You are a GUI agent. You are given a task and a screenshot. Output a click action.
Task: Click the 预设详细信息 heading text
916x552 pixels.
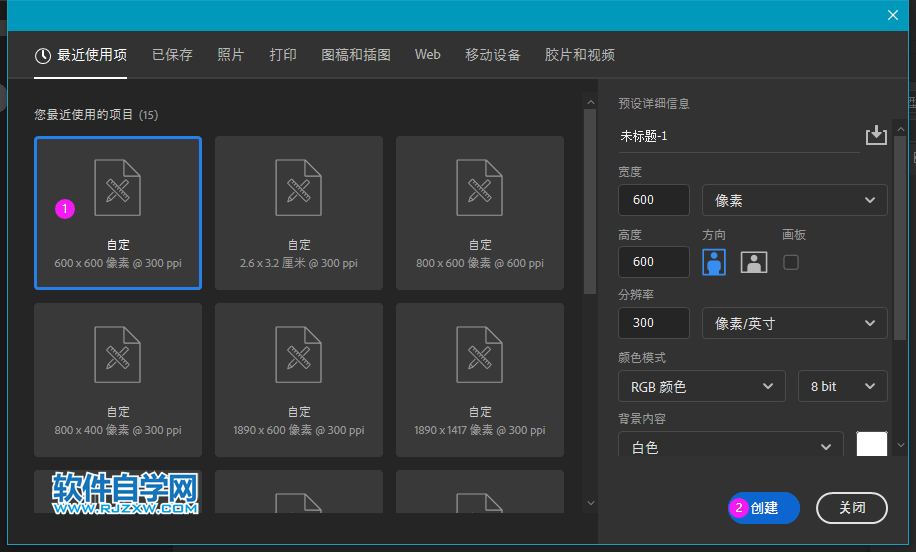pyautogui.click(x=654, y=103)
